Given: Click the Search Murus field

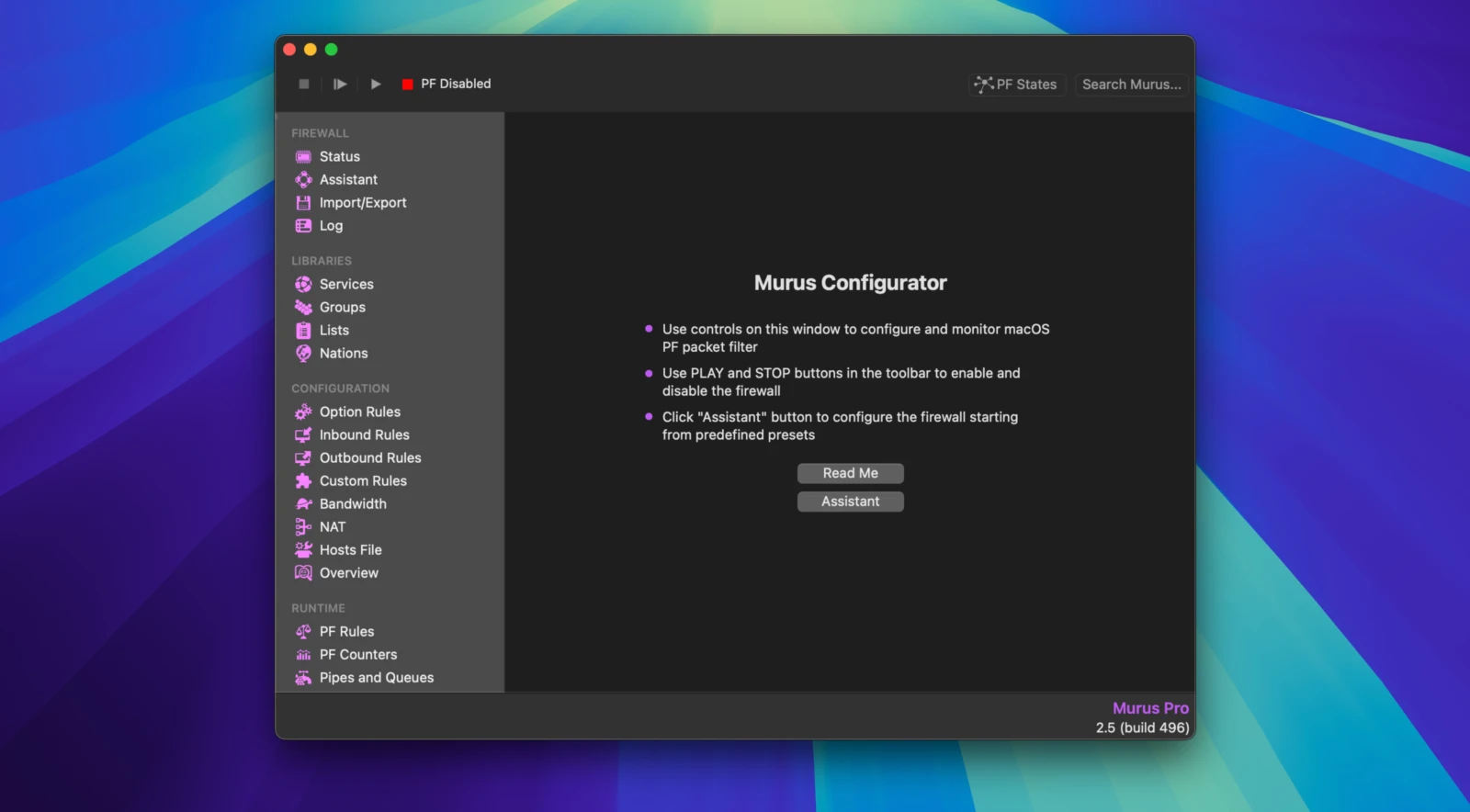Looking at the screenshot, I should click(x=1131, y=85).
